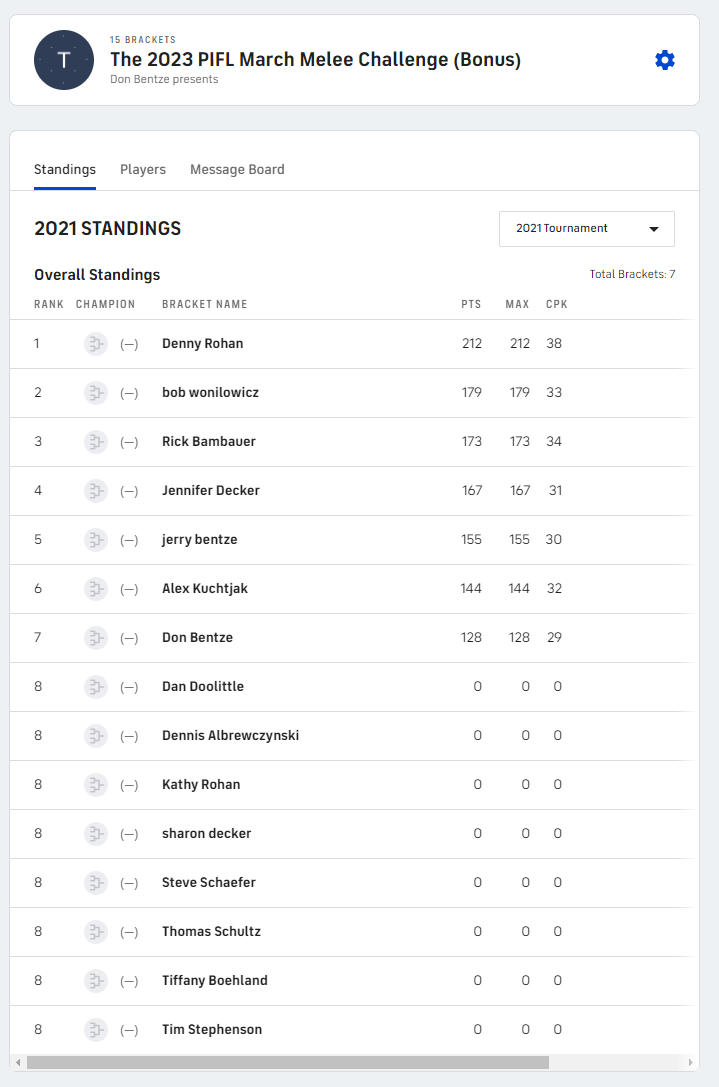
Task: Click the PTS column header
Action: [471, 304]
